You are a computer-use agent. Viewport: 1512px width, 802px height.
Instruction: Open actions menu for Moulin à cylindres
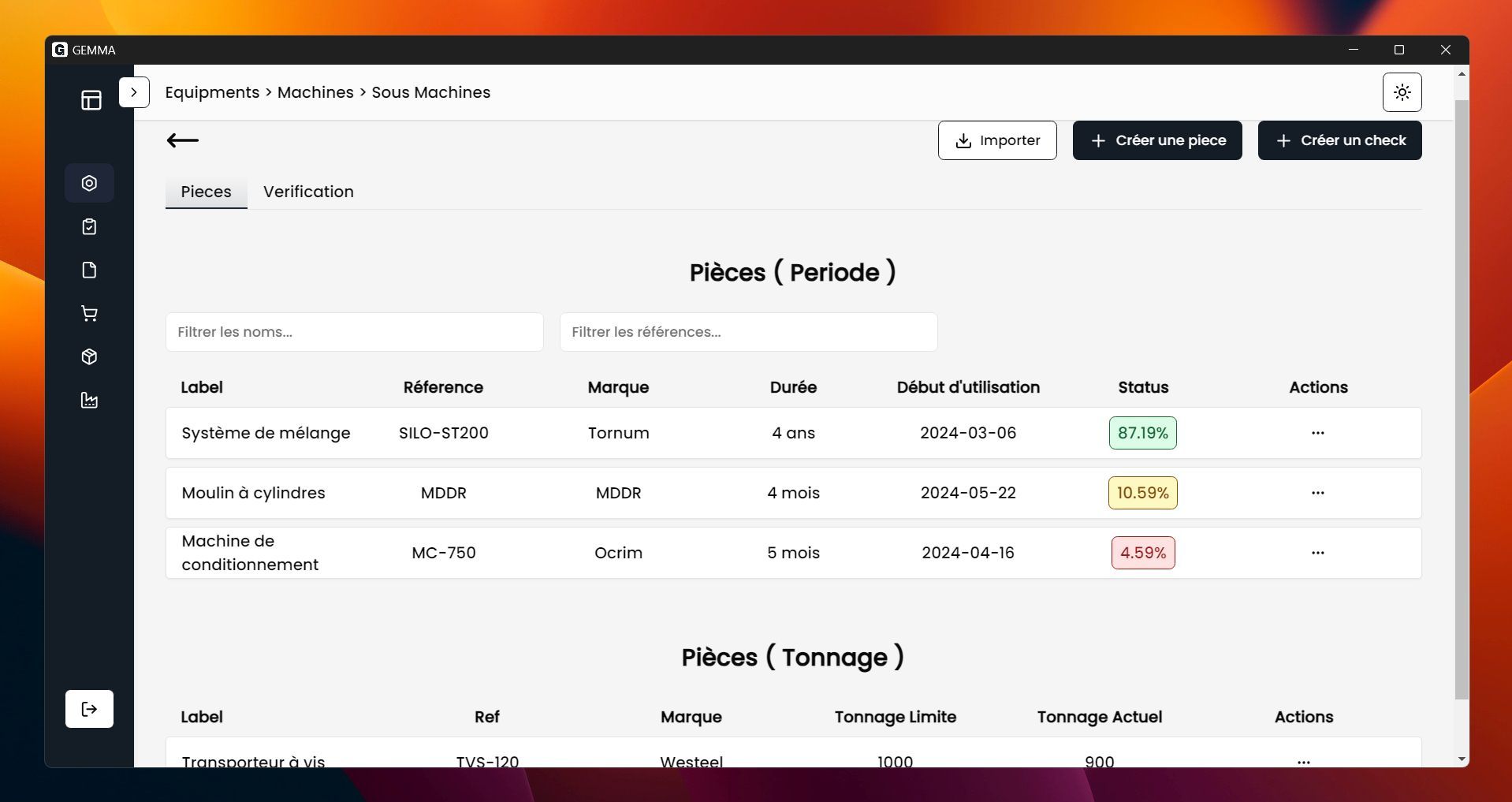(1317, 493)
